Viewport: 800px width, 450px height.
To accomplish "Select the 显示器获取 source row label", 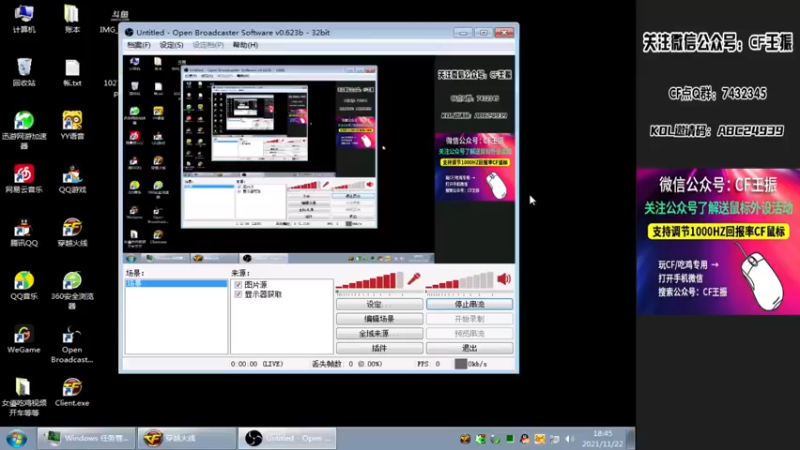I will click(263, 294).
